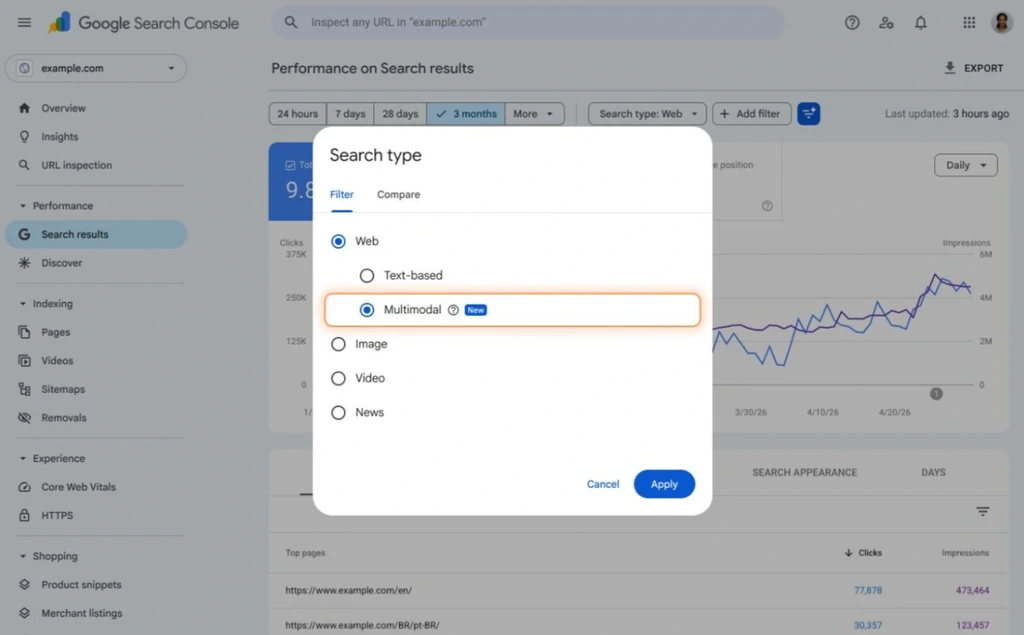This screenshot has height=635, width=1024.
Task: Open the account profile avatar
Action: [1001, 22]
